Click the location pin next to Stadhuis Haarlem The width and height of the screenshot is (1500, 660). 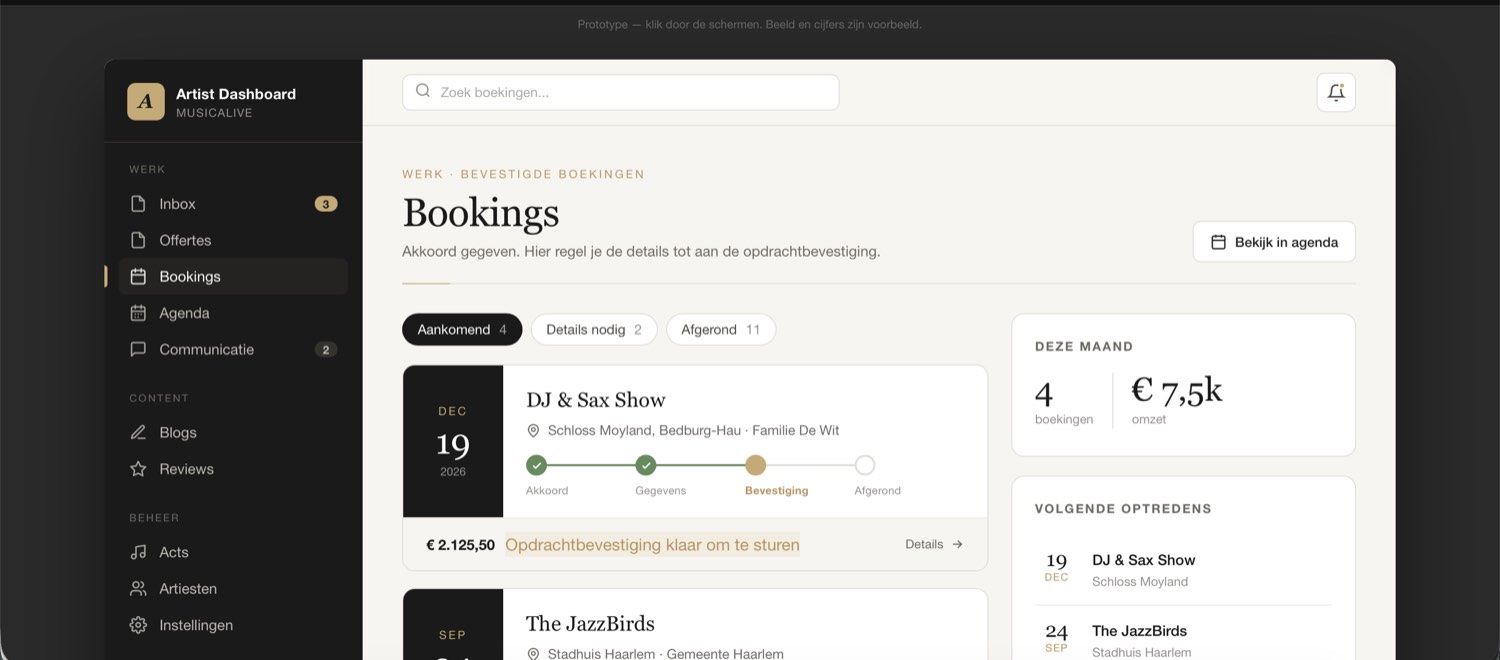pos(533,654)
